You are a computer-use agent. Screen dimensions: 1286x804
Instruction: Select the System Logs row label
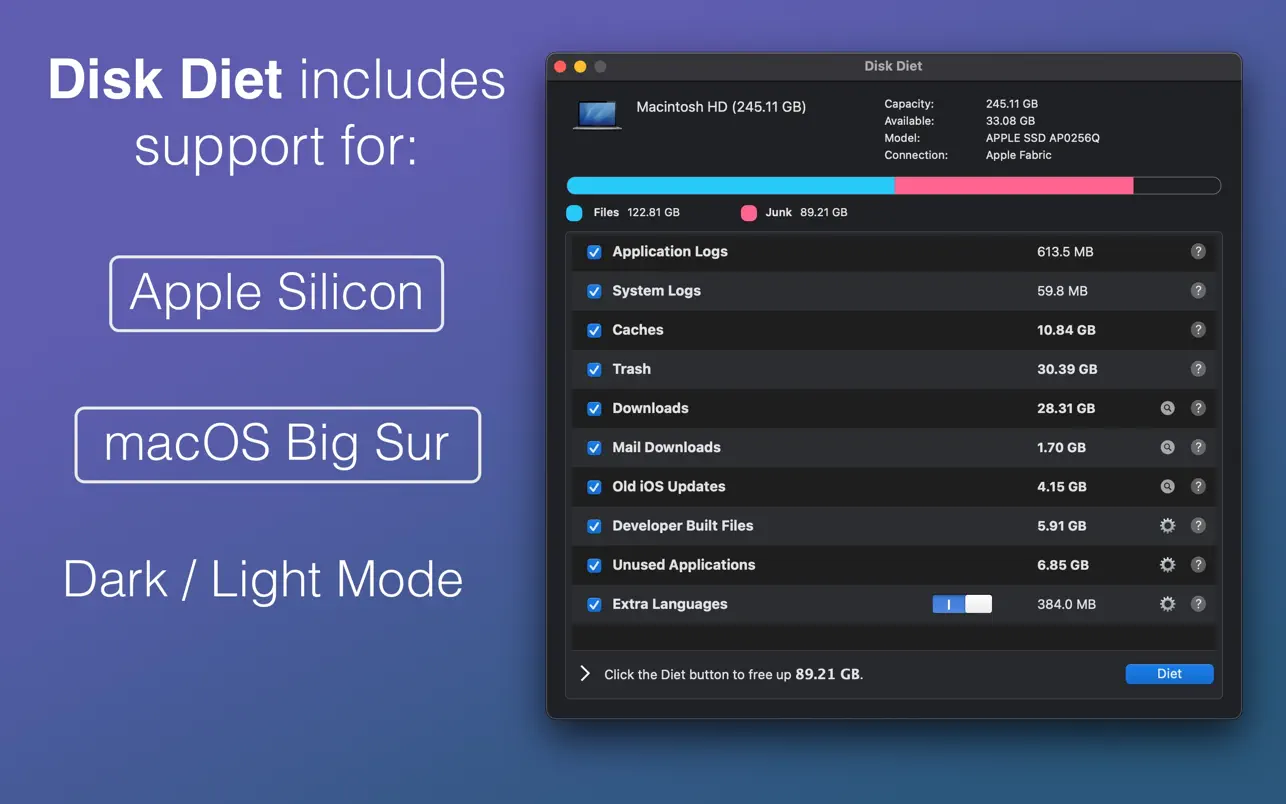coord(656,291)
